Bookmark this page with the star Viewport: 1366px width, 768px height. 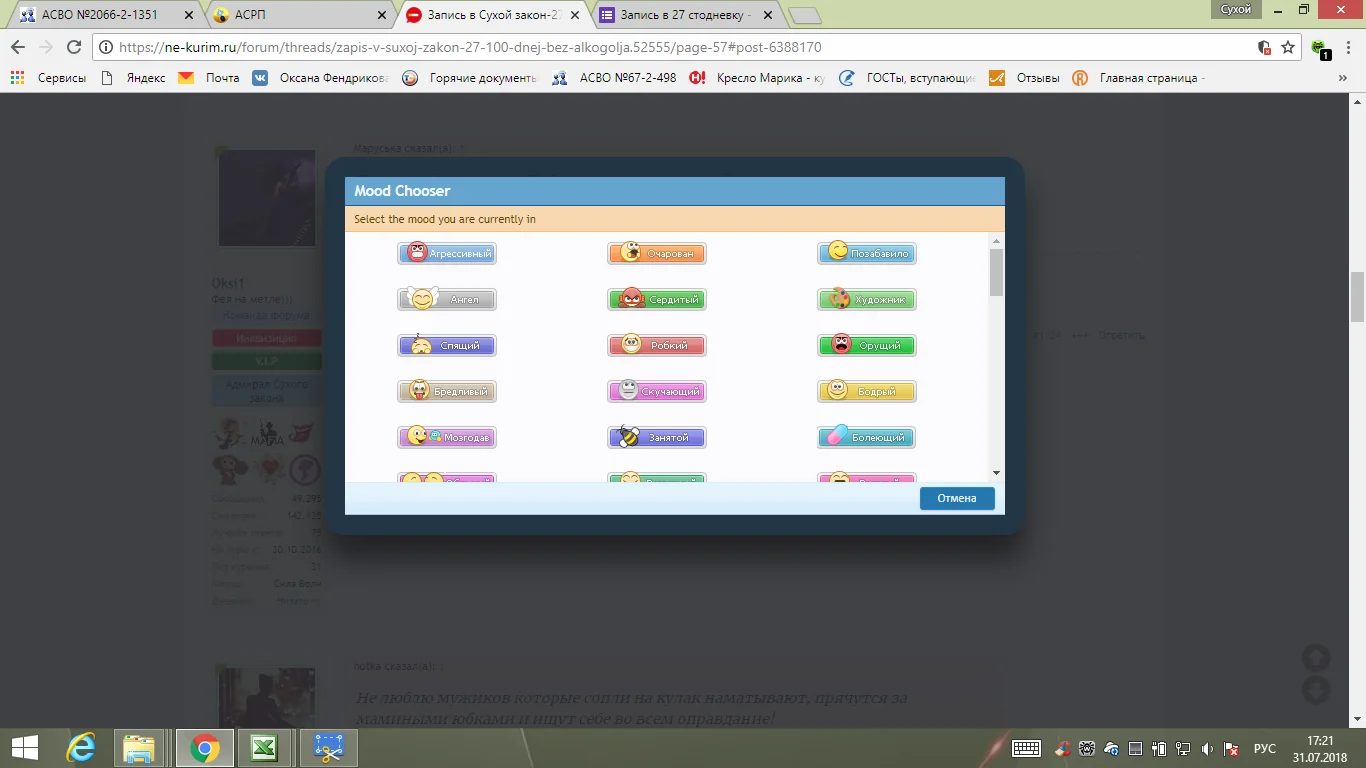click(x=1288, y=47)
